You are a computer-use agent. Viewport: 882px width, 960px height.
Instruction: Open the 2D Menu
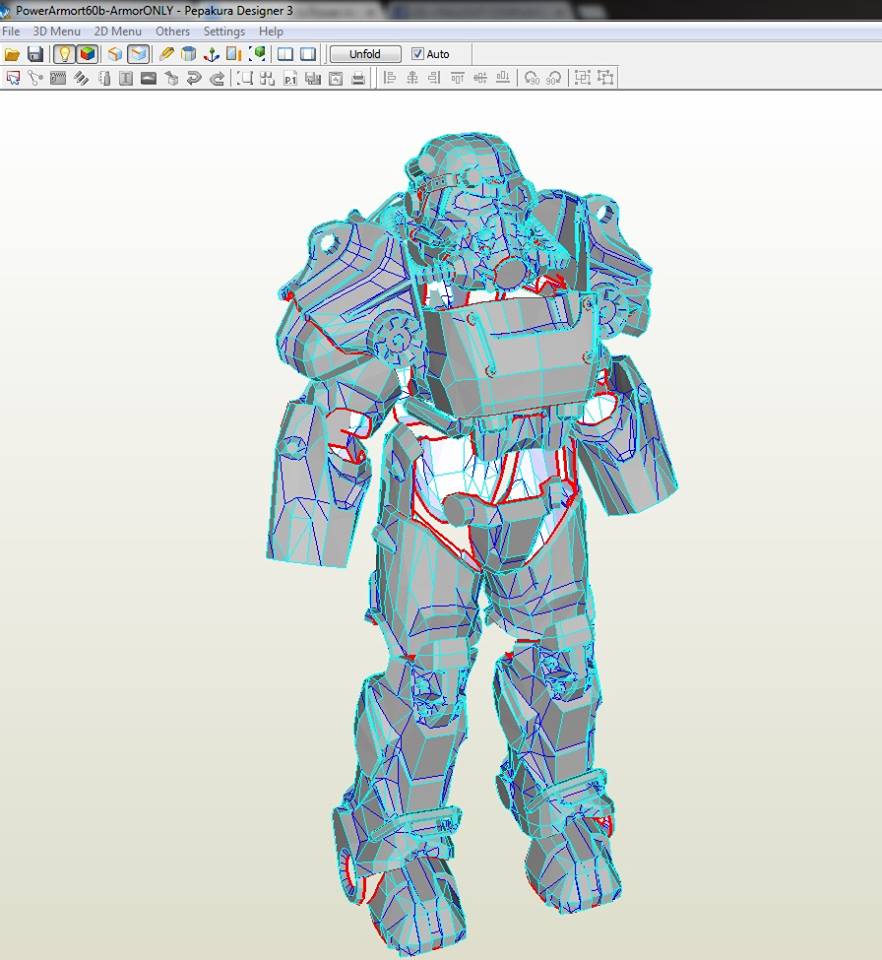(118, 31)
